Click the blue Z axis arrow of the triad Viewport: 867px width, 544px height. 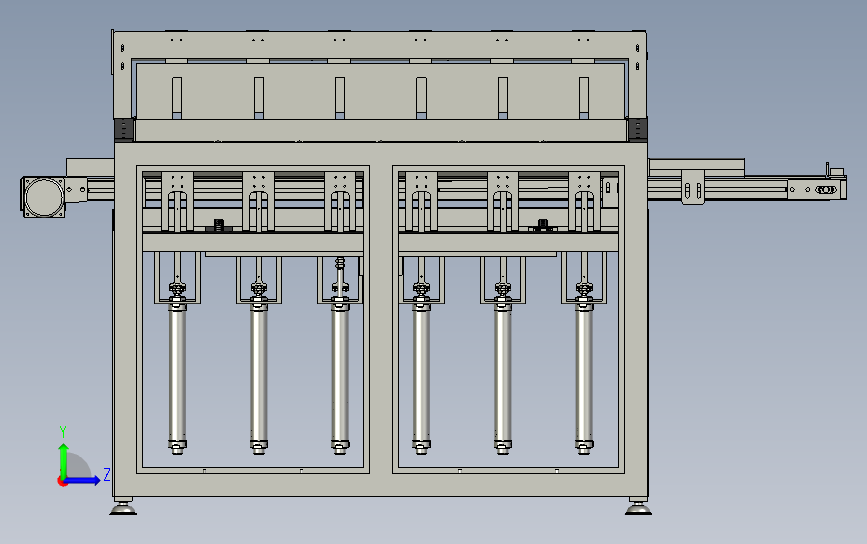82,480
